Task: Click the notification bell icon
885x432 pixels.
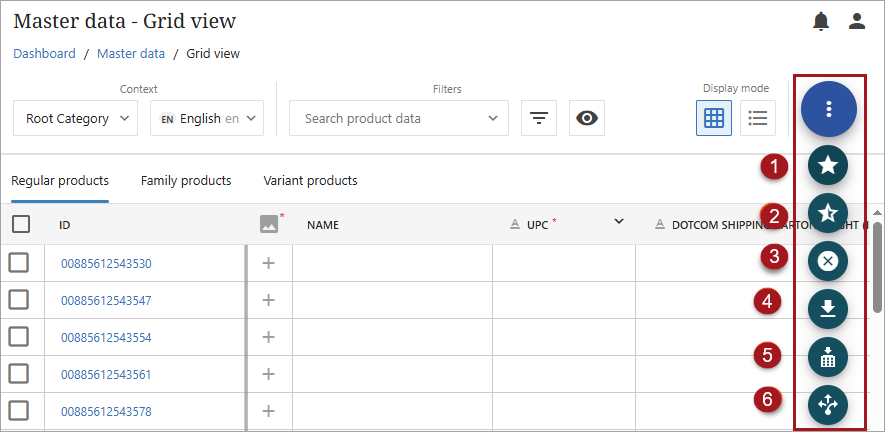Action: coord(821,21)
